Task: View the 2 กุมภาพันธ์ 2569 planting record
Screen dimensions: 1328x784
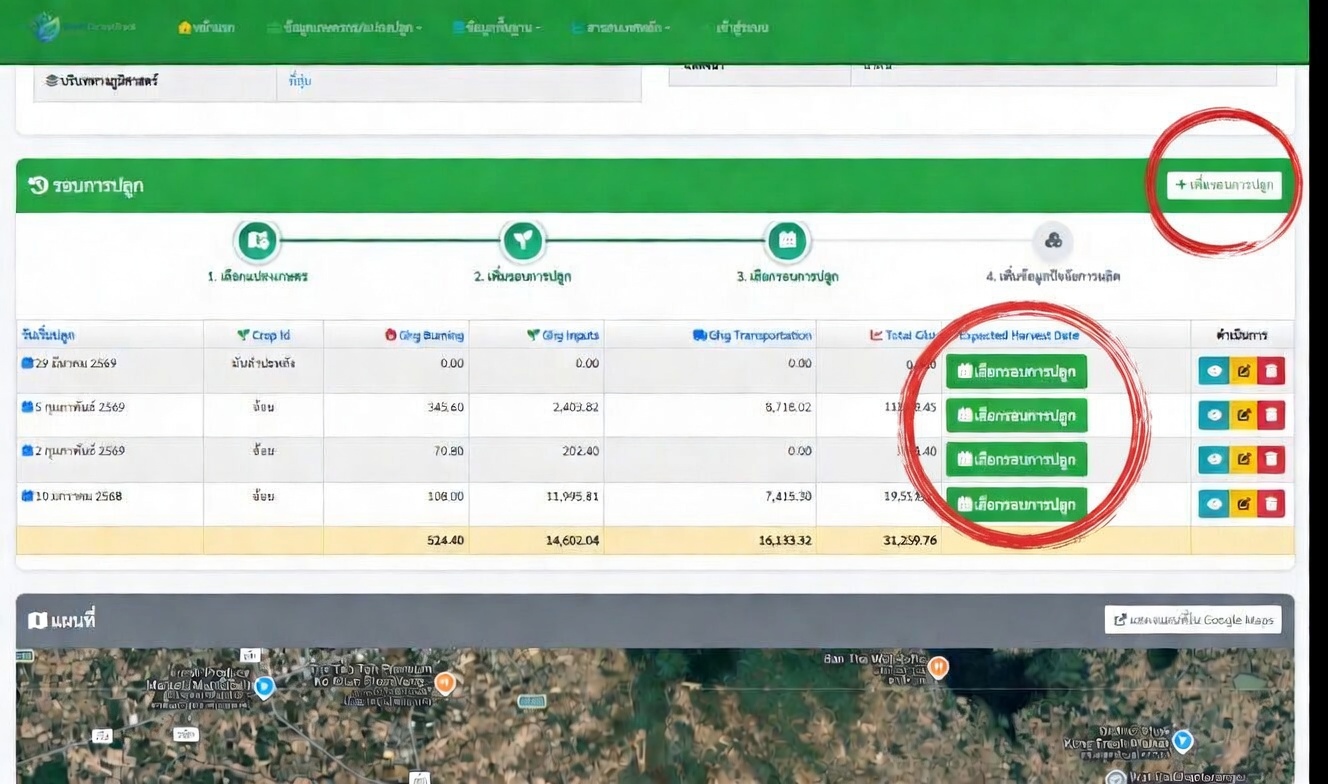Action: pos(1214,459)
